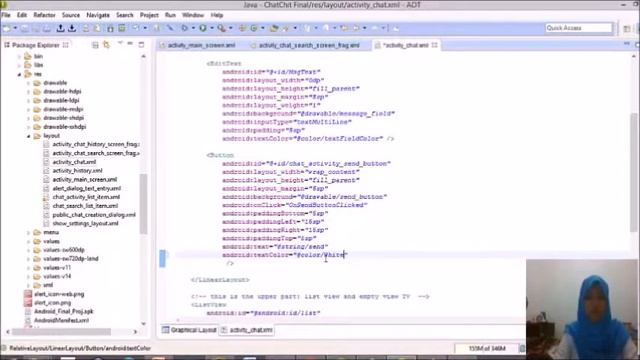Click the heap memory status indicator
The height and width of the screenshot is (360, 640).
[x=487, y=349]
